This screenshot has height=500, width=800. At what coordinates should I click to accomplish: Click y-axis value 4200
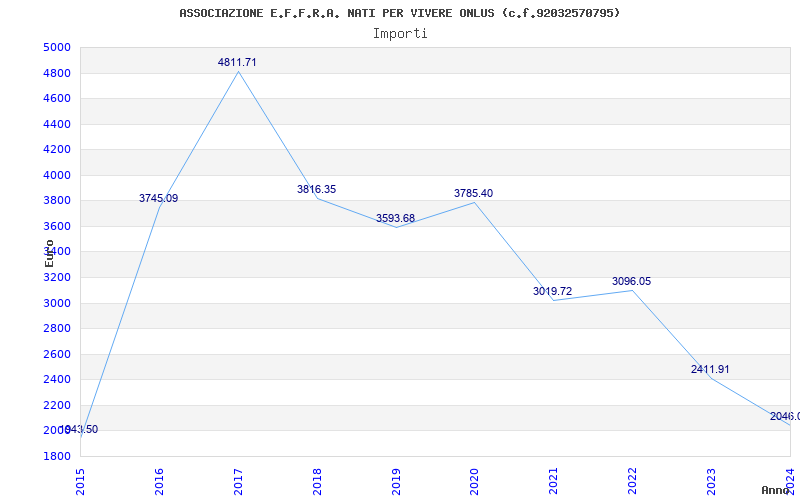point(56,149)
